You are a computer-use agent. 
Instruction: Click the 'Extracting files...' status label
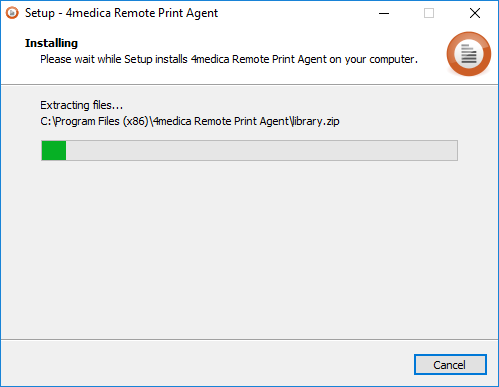pyautogui.click(x=82, y=105)
